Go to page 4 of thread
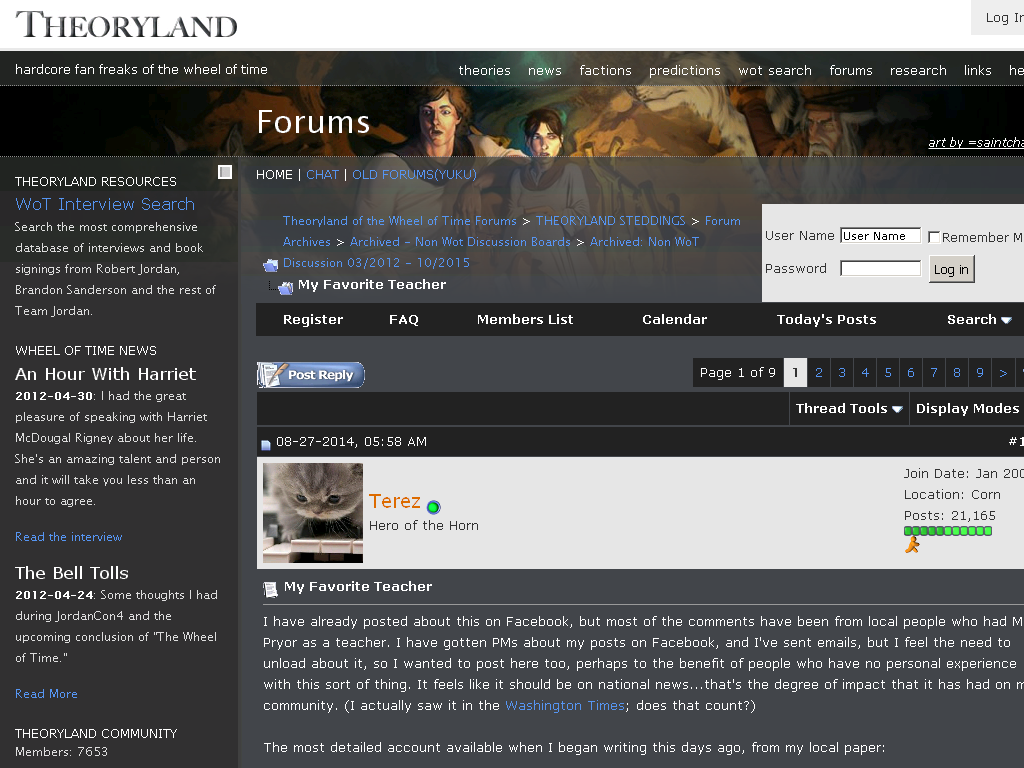 click(865, 372)
